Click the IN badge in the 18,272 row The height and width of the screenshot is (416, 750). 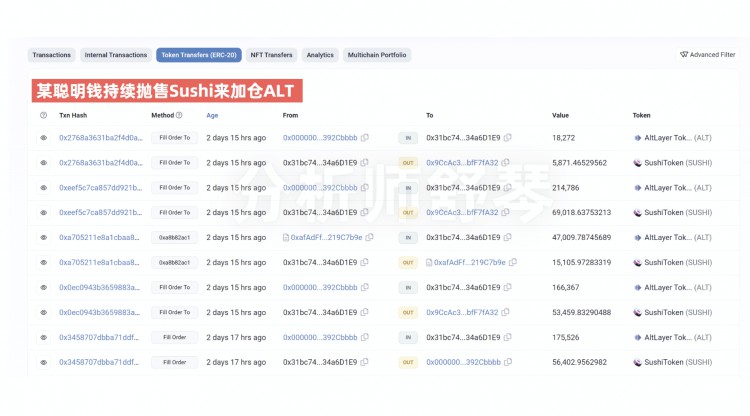point(408,138)
